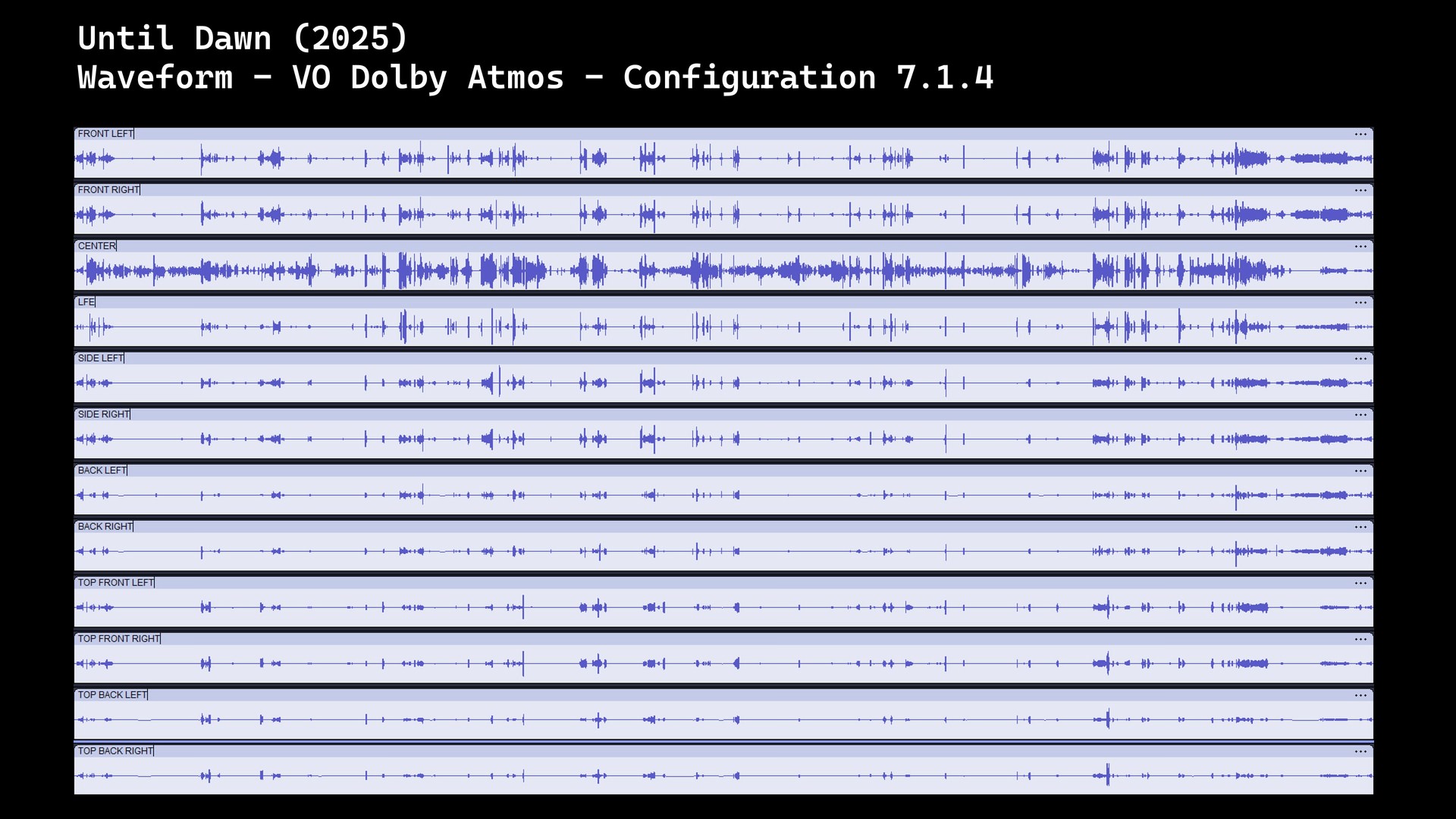Click the 'Configuration 7.1.4' subtitle text
The height and width of the screenshot is (819, 1456).
(x=808, y=77)
